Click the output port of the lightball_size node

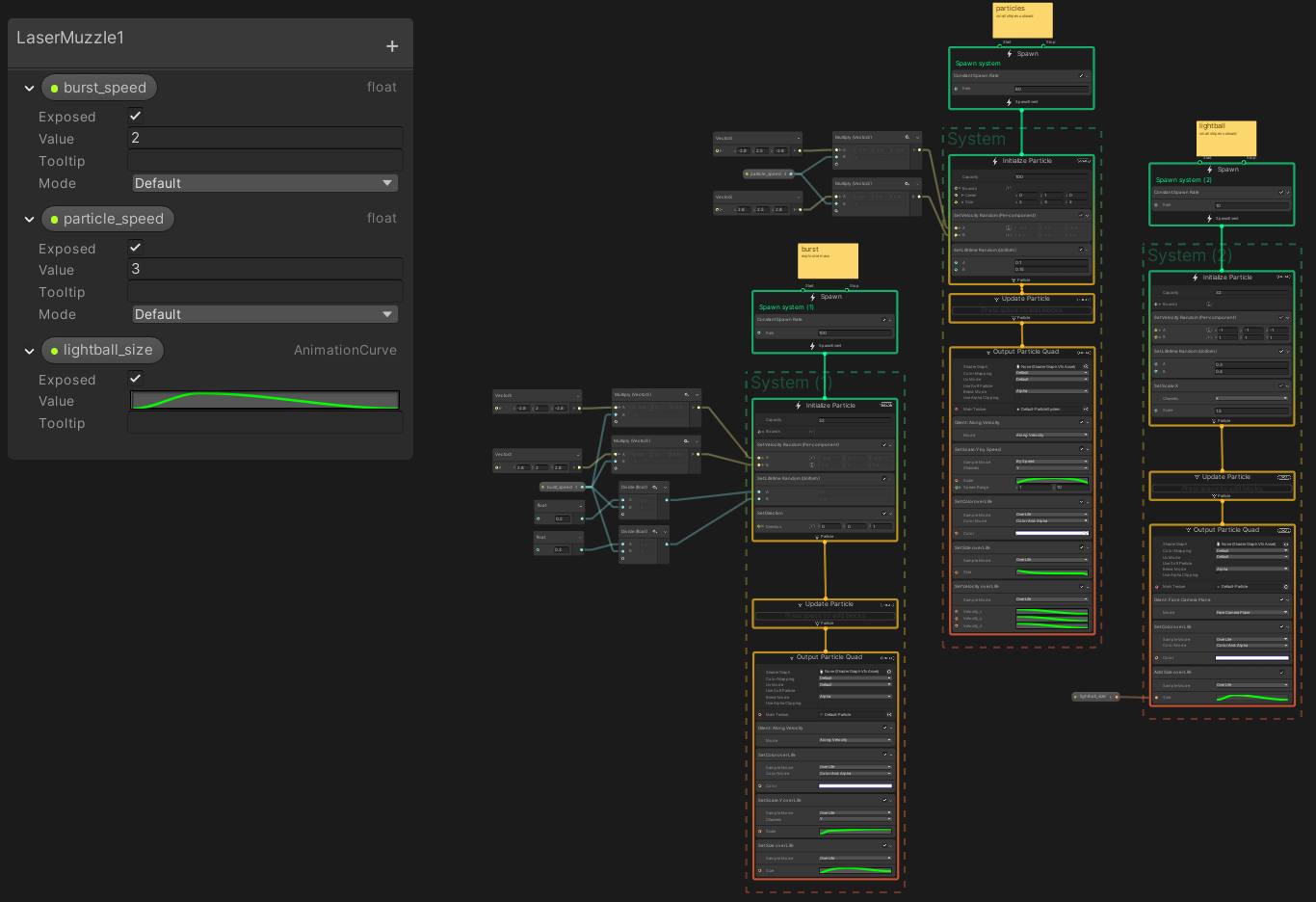pyautogui.click(x=1116, y=697)
